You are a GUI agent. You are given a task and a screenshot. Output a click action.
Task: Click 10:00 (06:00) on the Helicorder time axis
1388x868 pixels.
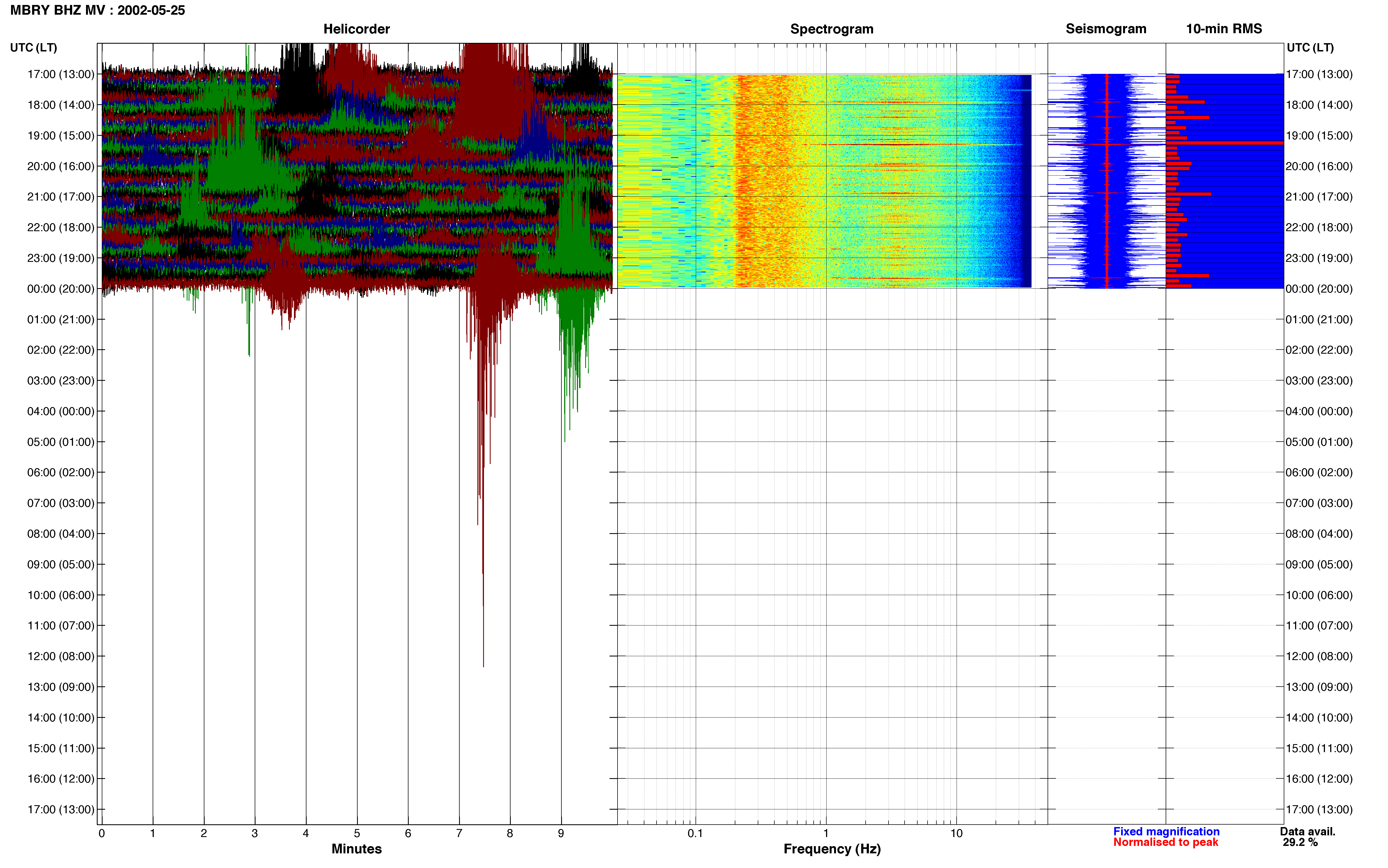pyautogui.click(x=61, y=595)
